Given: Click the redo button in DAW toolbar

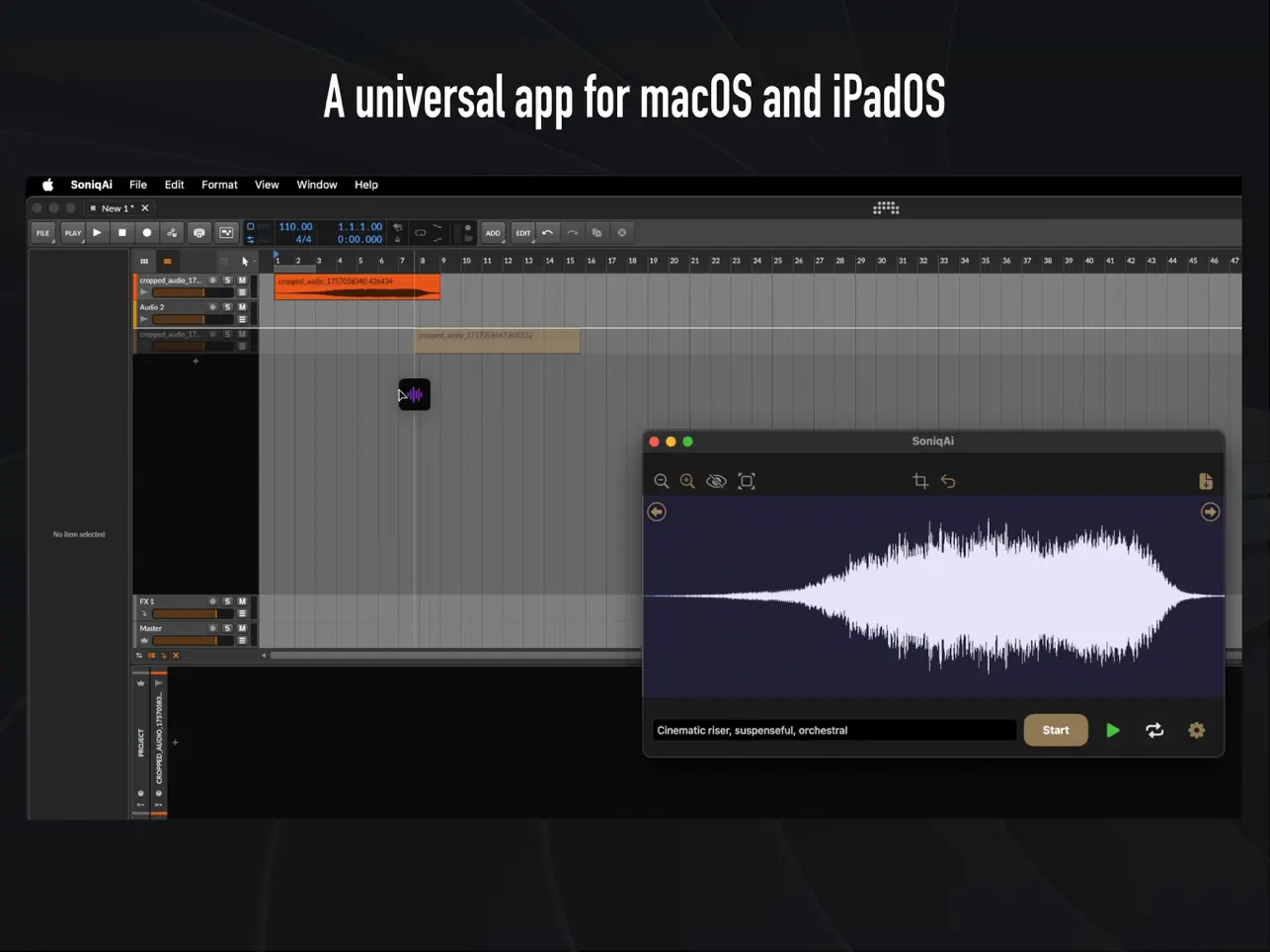Looking at the screenshot, I should point(572,233).
